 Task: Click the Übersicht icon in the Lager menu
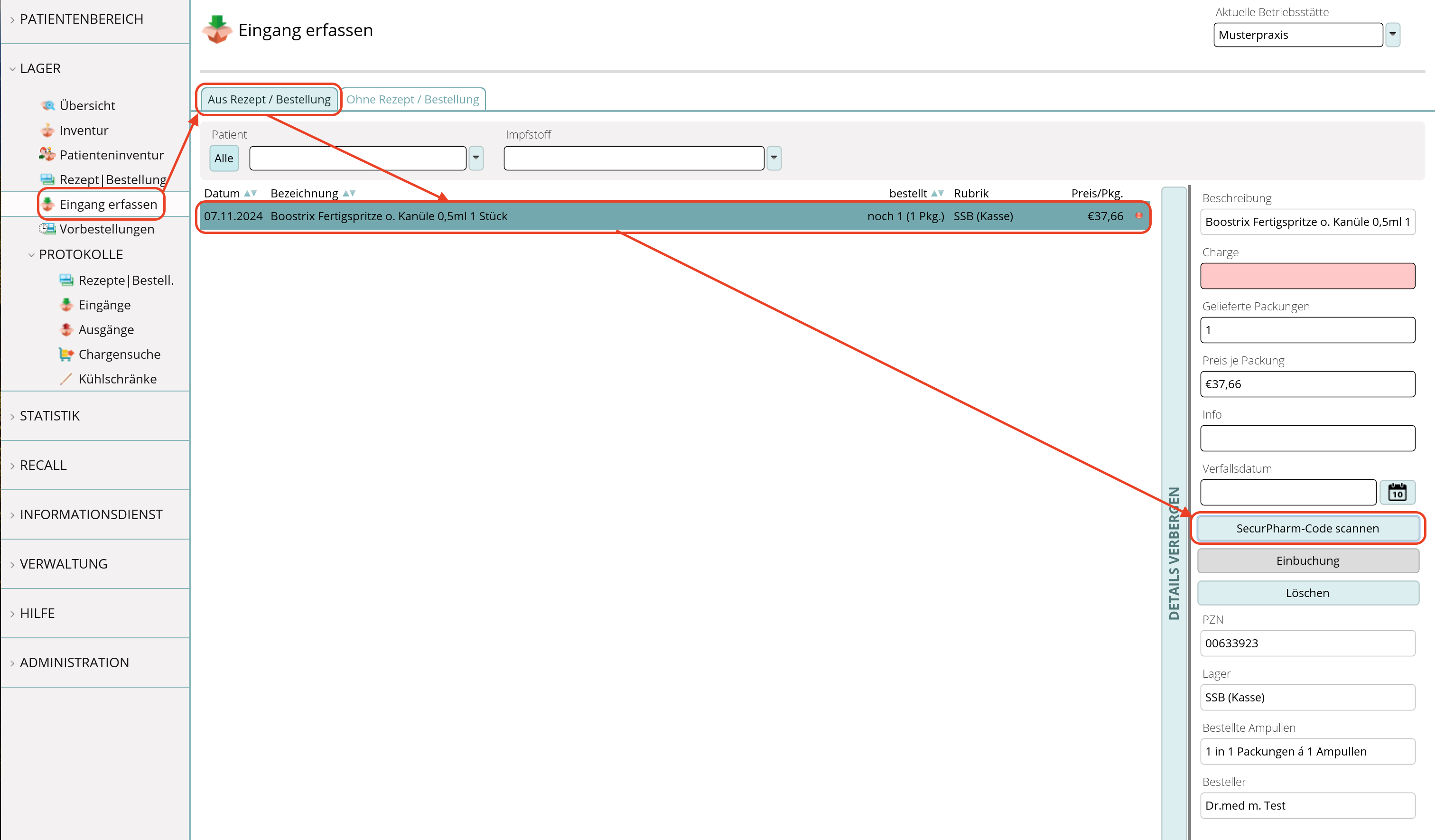(x=48, y=105)
